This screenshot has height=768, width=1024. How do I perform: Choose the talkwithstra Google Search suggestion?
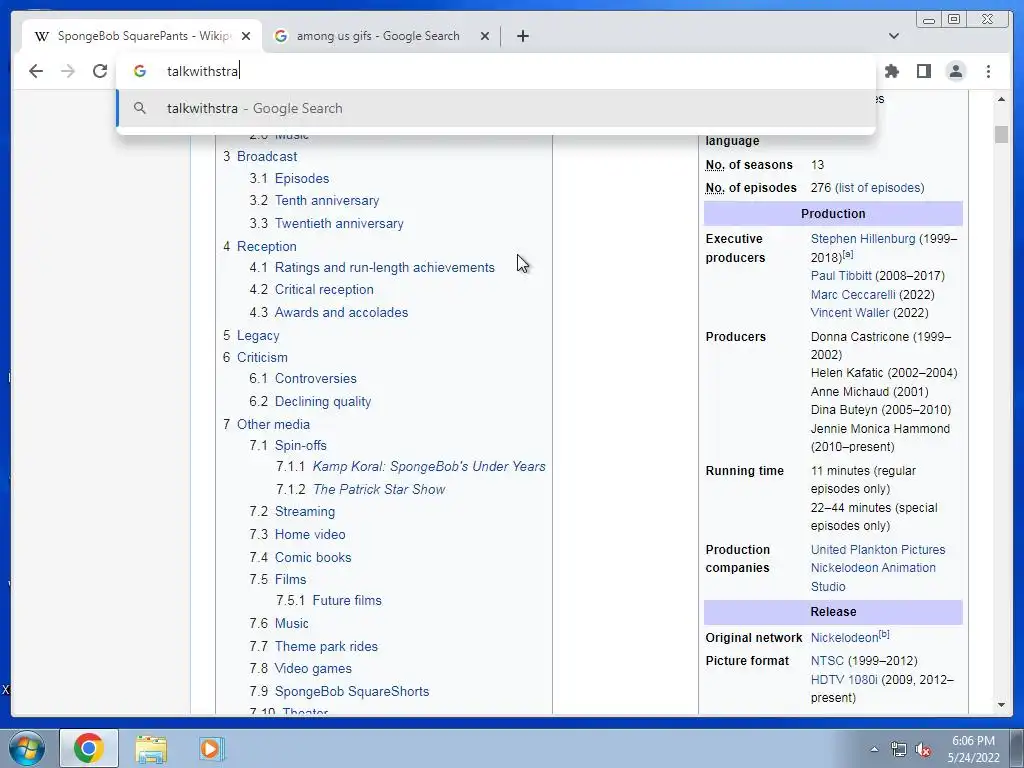point(496,108)
